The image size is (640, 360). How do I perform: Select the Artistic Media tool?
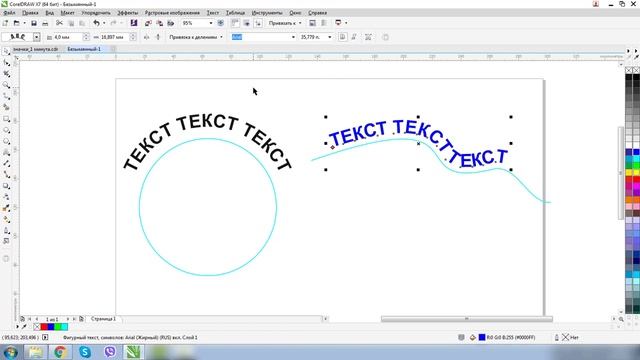coord(6,107)
